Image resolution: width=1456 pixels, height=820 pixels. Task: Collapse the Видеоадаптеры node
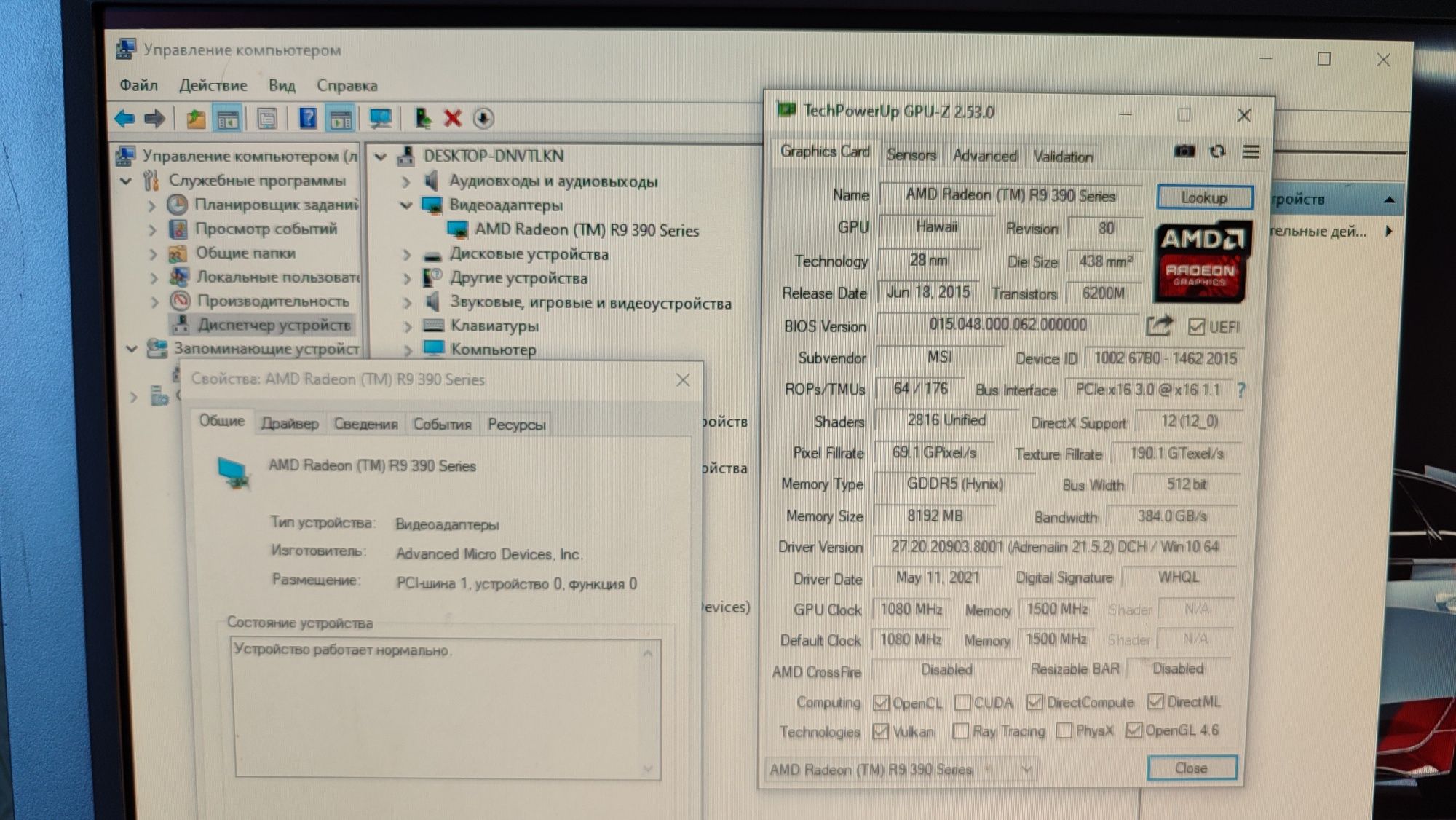[x=406, y=205]
